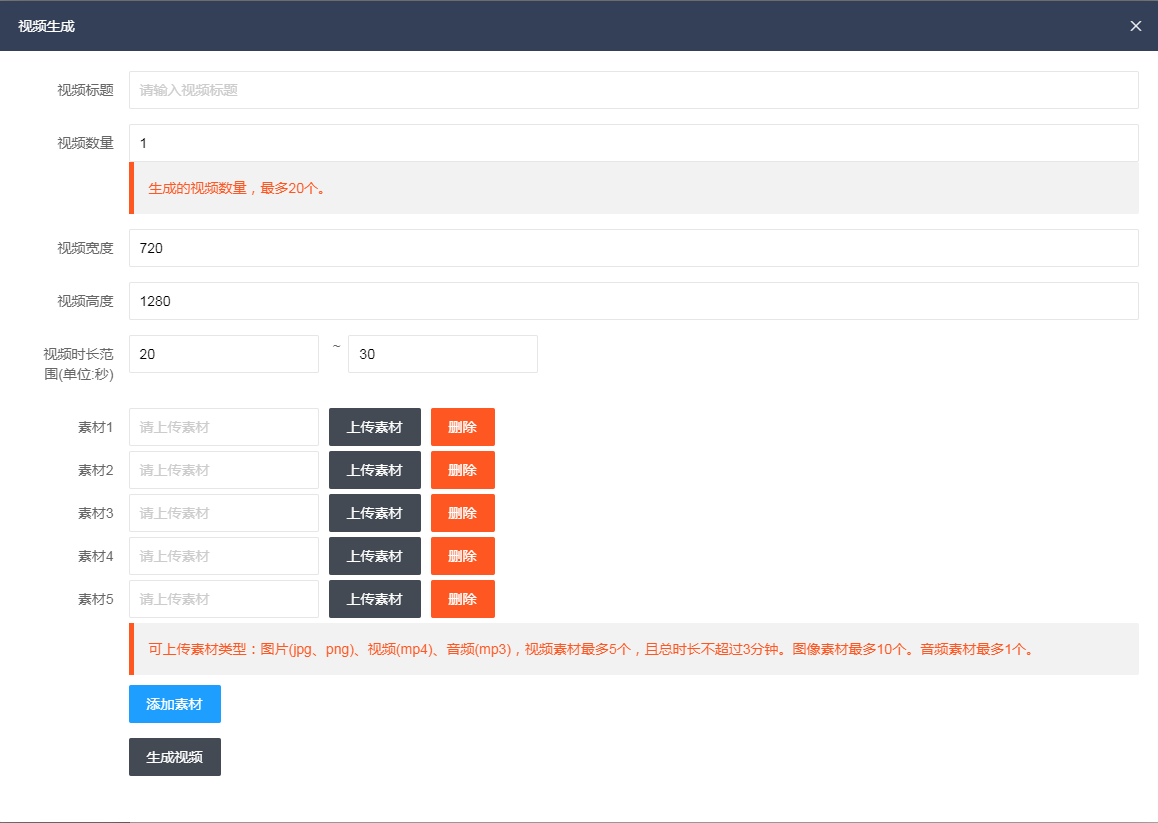This screenshot has width=1158, height=823.
Task: Delete the 素材4 row
Action: [463, 556]
